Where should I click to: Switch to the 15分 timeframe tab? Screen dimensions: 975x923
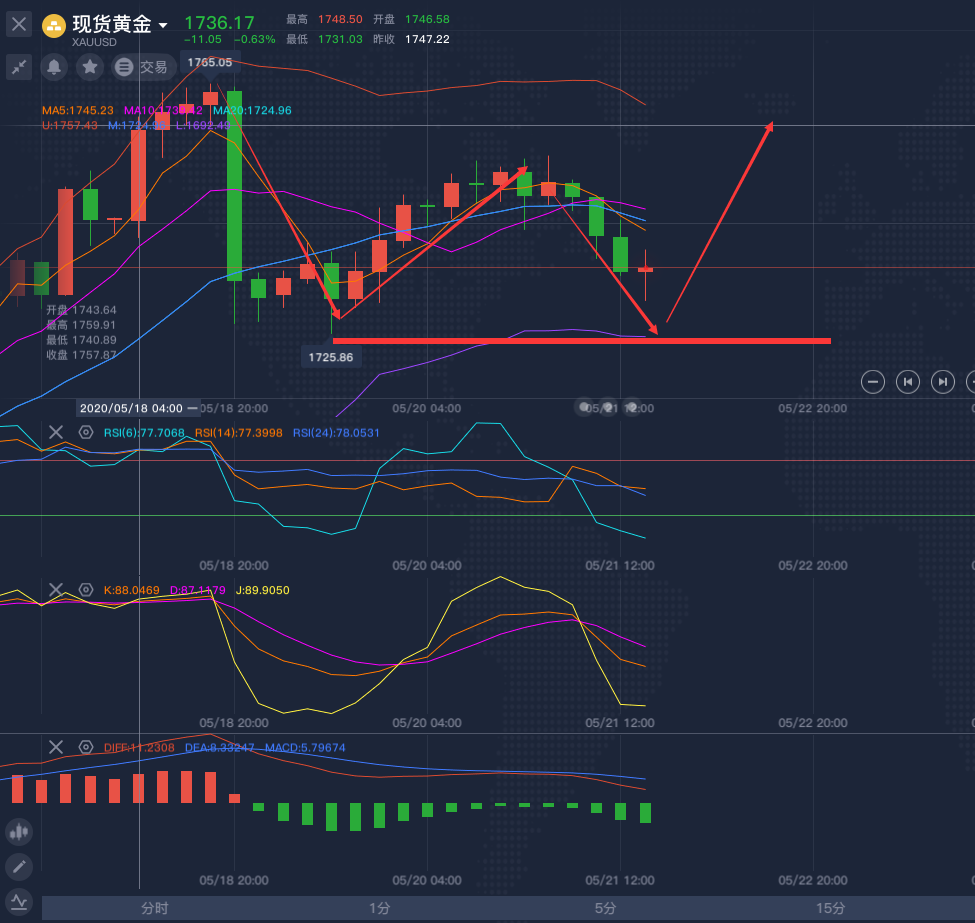(x=830, y=908)
